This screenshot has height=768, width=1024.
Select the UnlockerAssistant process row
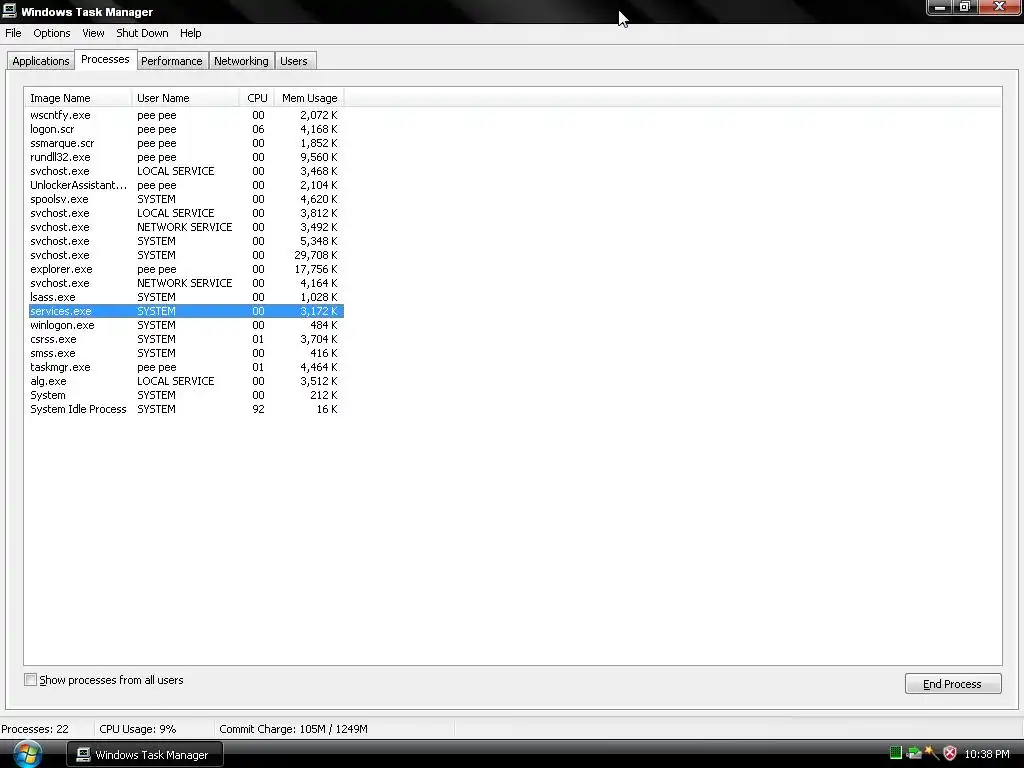tap(186, 185)
